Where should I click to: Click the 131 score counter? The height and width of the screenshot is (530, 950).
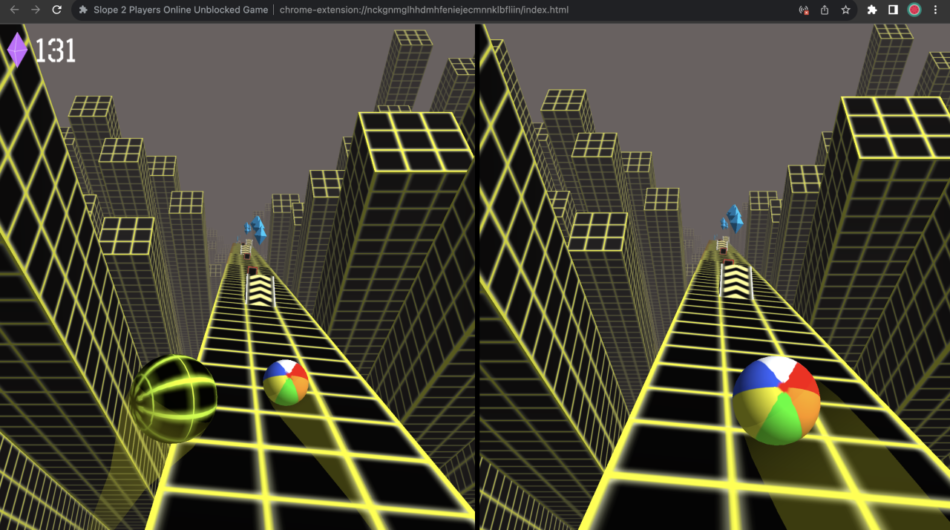(55, 50)
